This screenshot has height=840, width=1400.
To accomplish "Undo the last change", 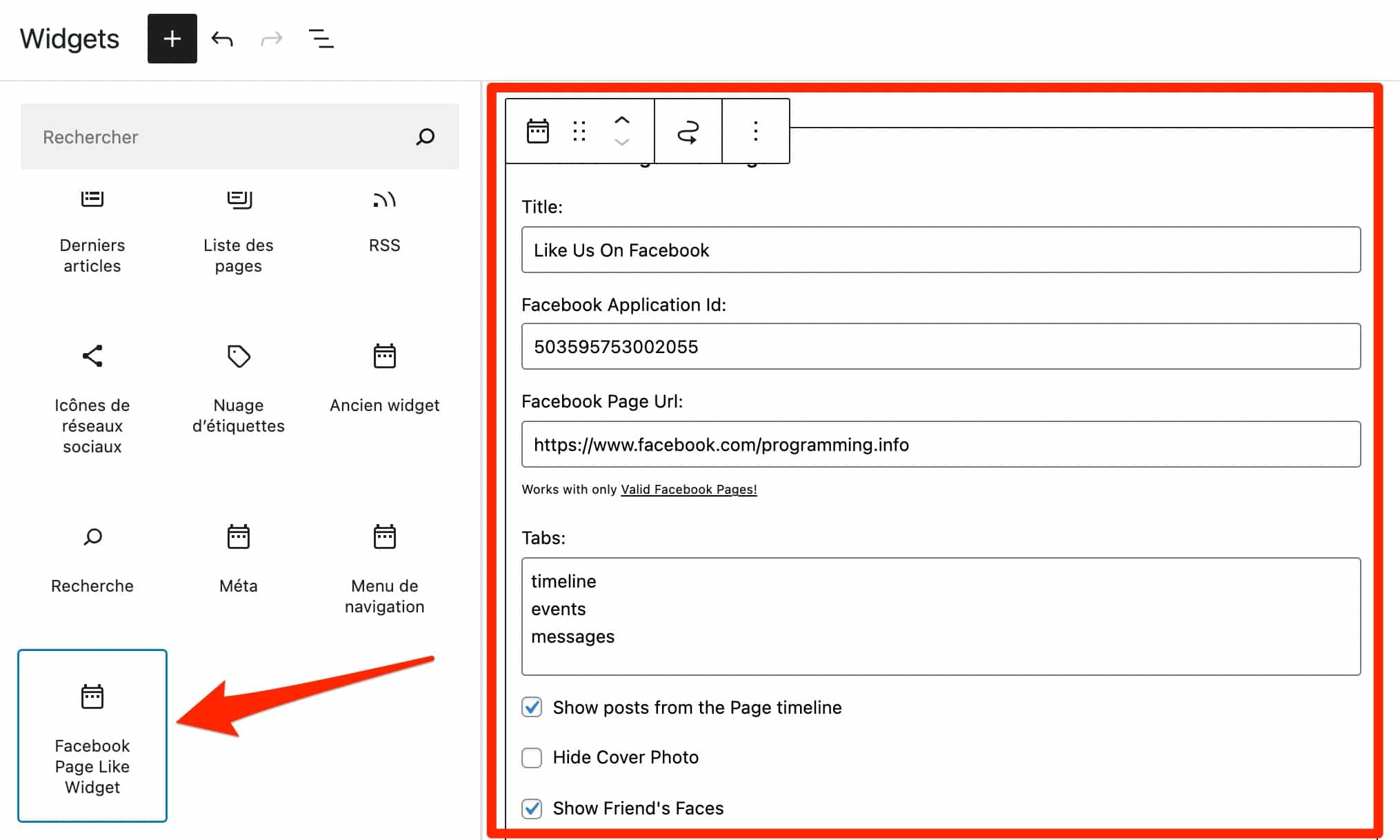I will pos(222,39).
